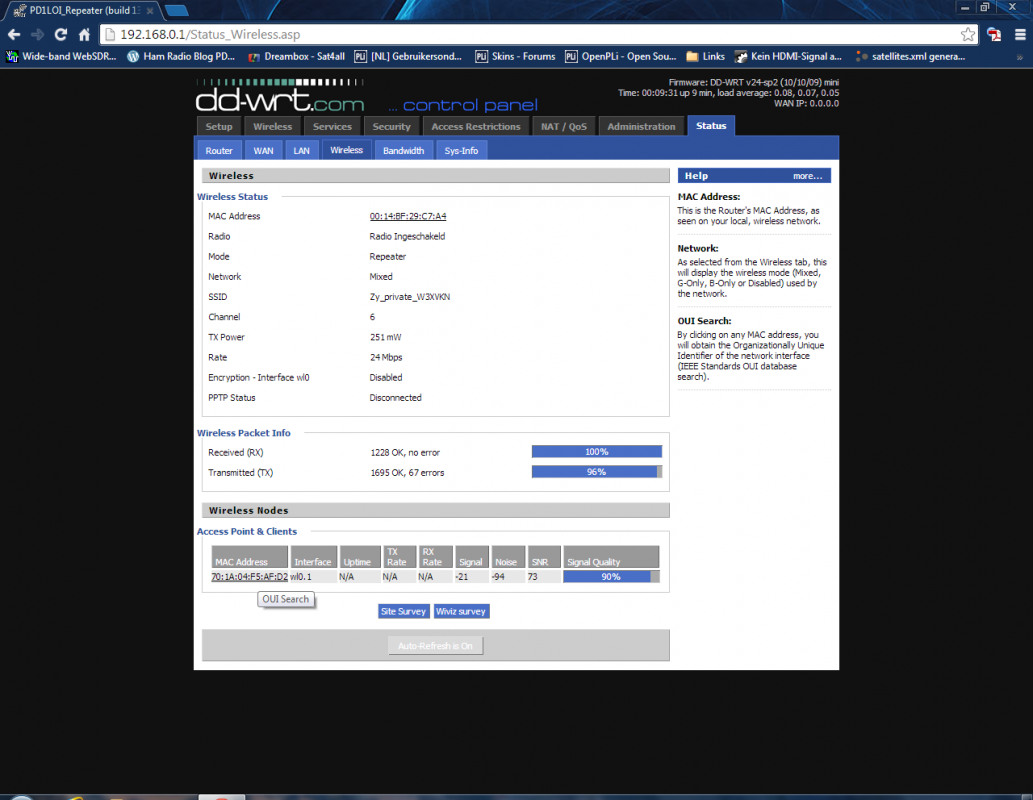Toggle the Auto-Refresh is On button
The width and height of the screenshot is (1033, 800).
coord(435,646)
